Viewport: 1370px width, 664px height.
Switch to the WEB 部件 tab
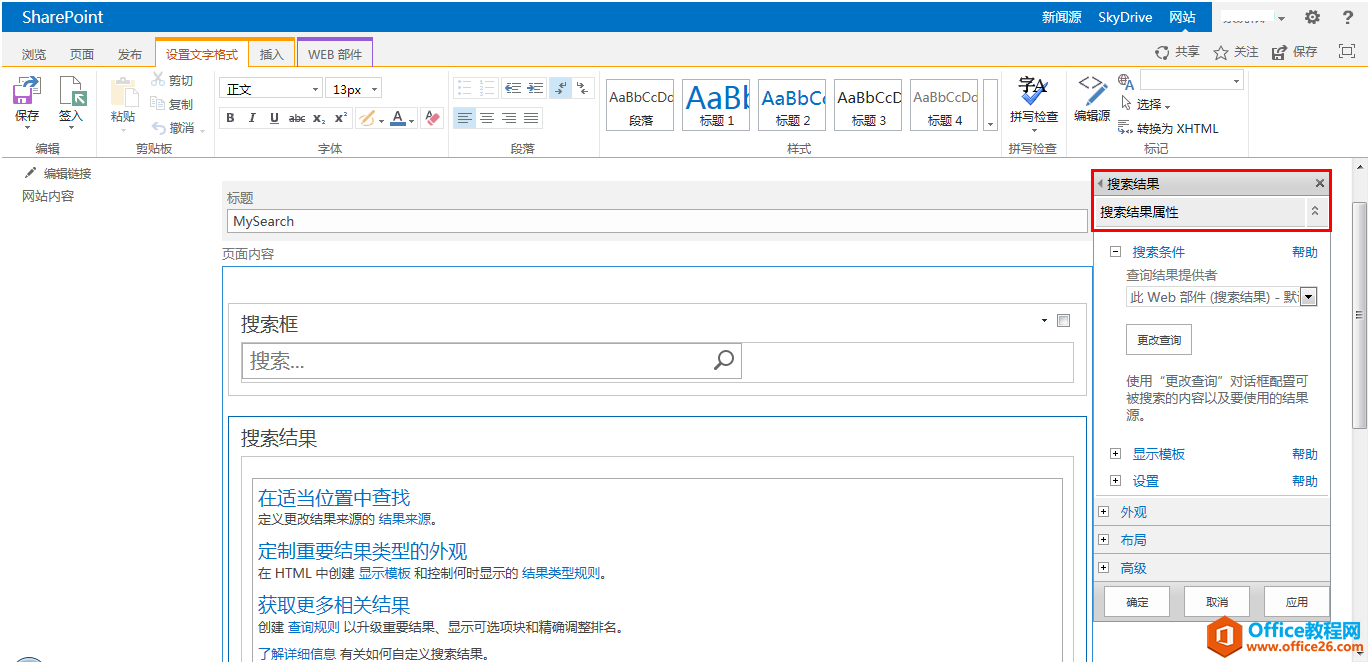coord(335,55)
